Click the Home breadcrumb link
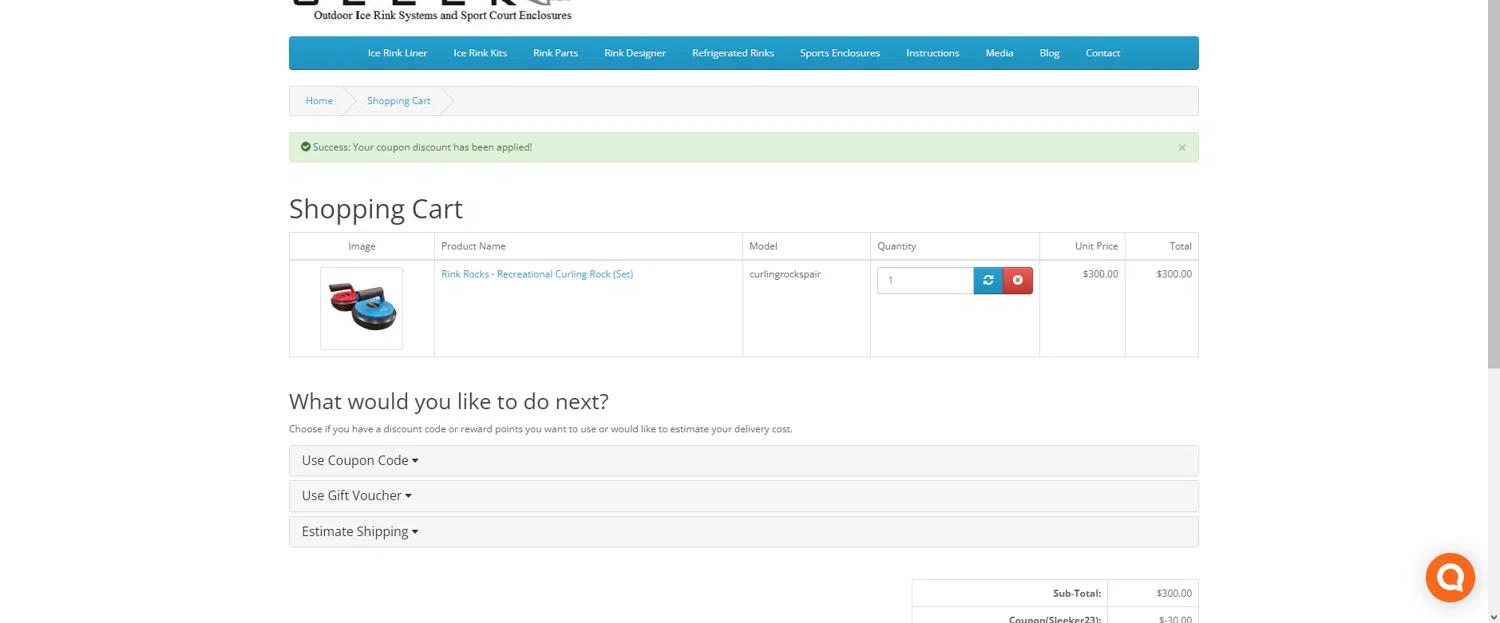 [x=319, y=101]
